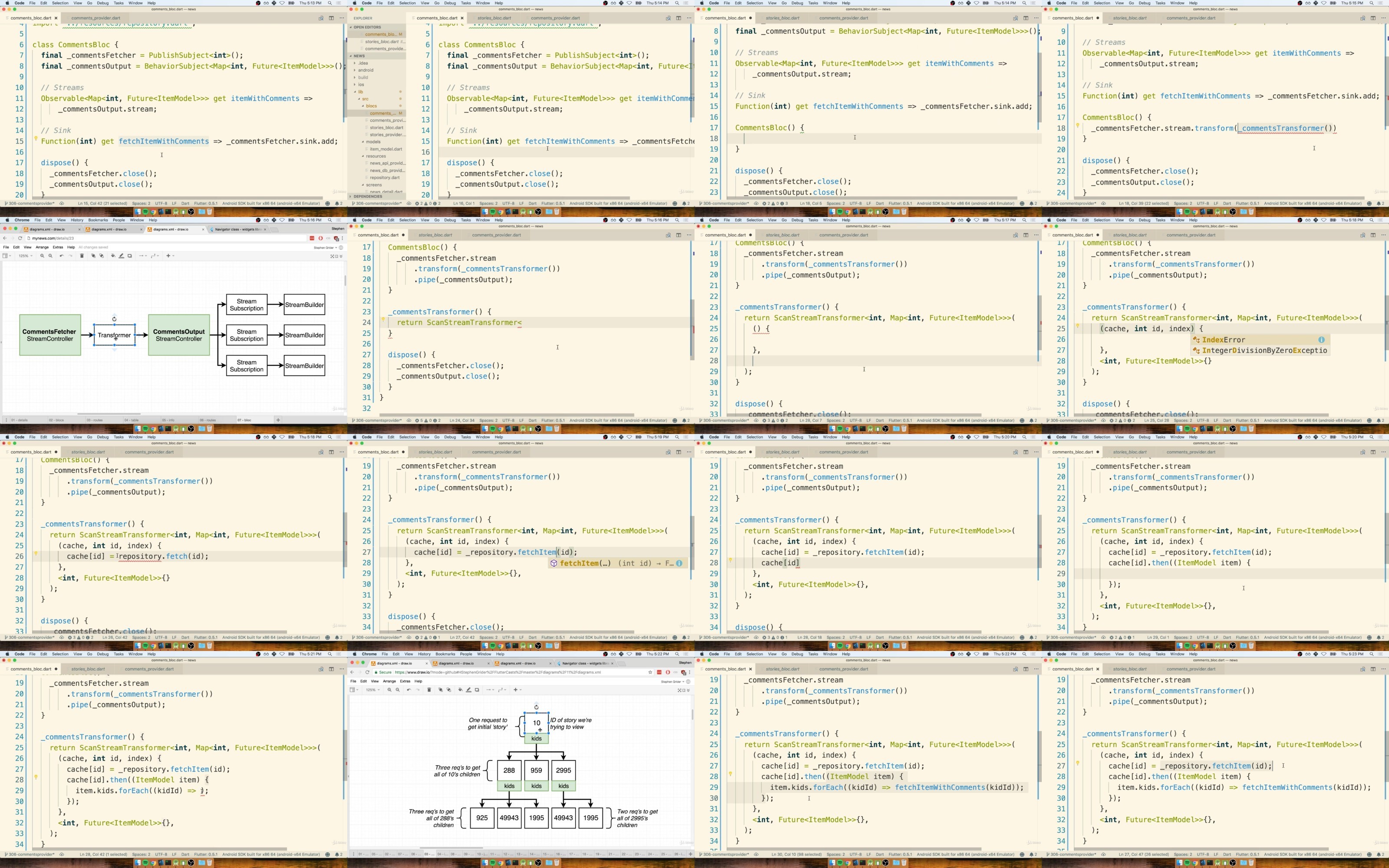Click address bar showing mynews.com/details/23
Viewport: 1389px width, 868px height.
[x=166, y=238]
